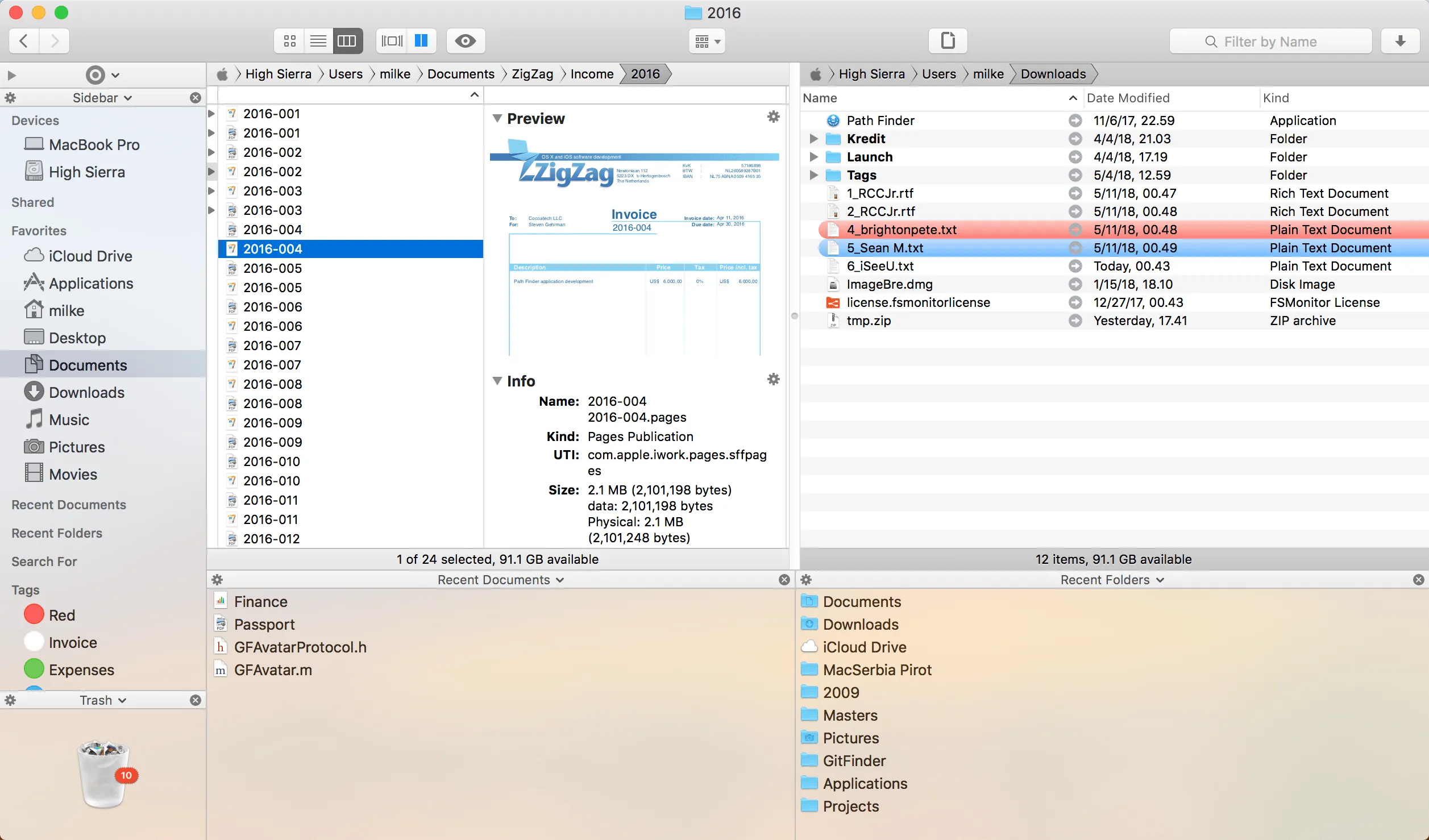Viewport: 1429px width, 840px height.
Task: Click the Preview section gear icon
Action: pyautogui.click(x=773, y=117)
